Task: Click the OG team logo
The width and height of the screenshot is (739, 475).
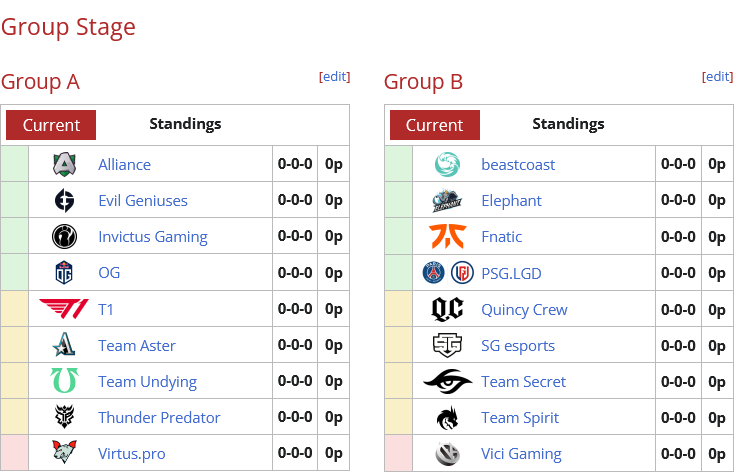Action: click(x=64, y=272)
